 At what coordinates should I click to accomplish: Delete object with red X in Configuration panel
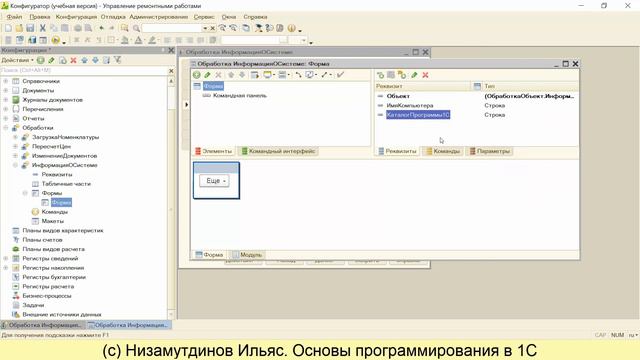pyautogui.click(x=73, y=60)
